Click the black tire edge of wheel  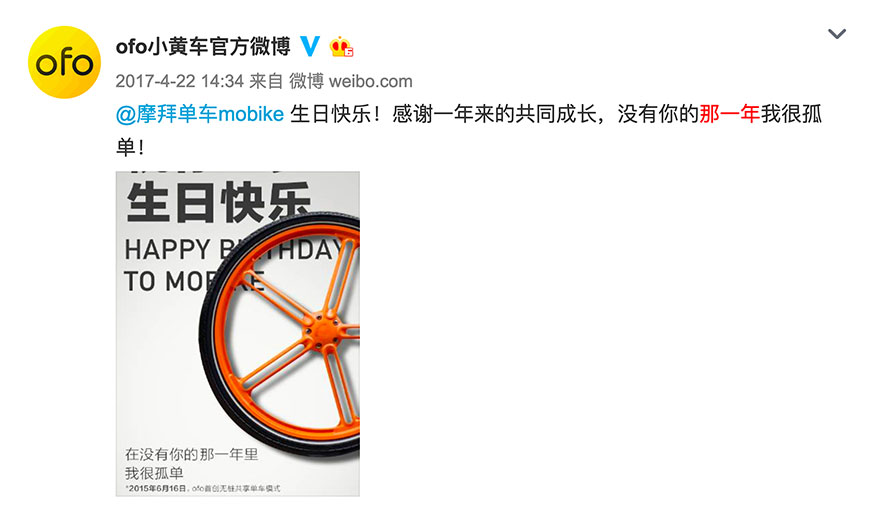coord(205,334)
